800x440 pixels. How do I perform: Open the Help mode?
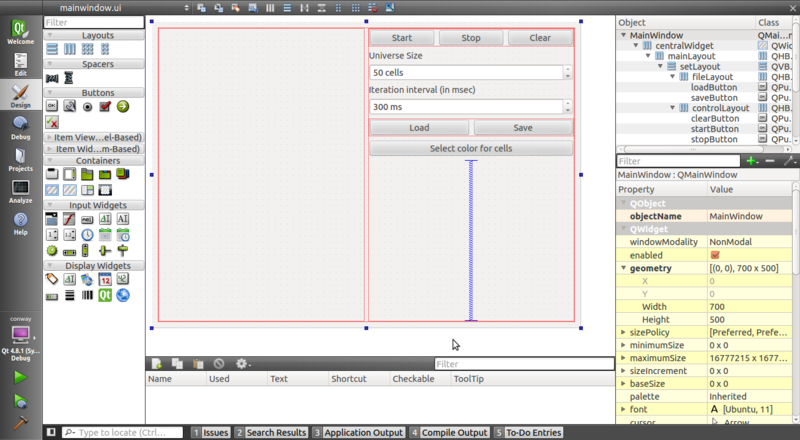coord(20,223)
